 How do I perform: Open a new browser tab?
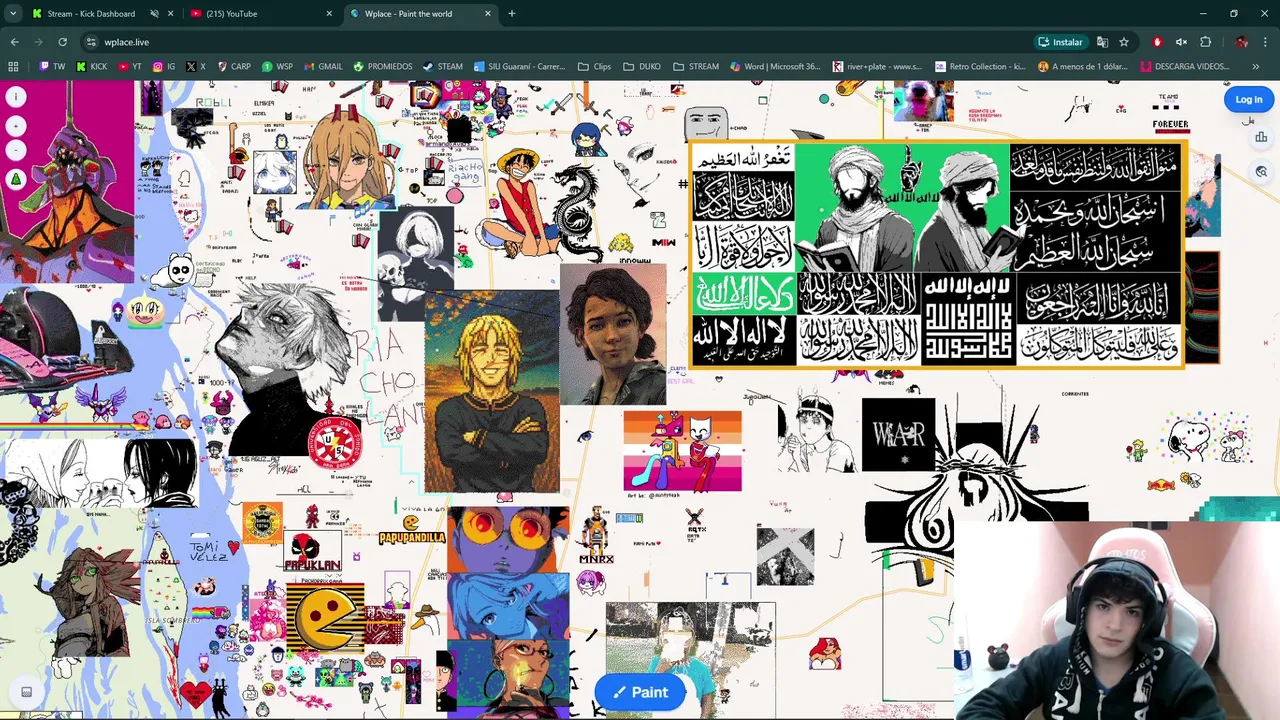click(x=511, y=14)
